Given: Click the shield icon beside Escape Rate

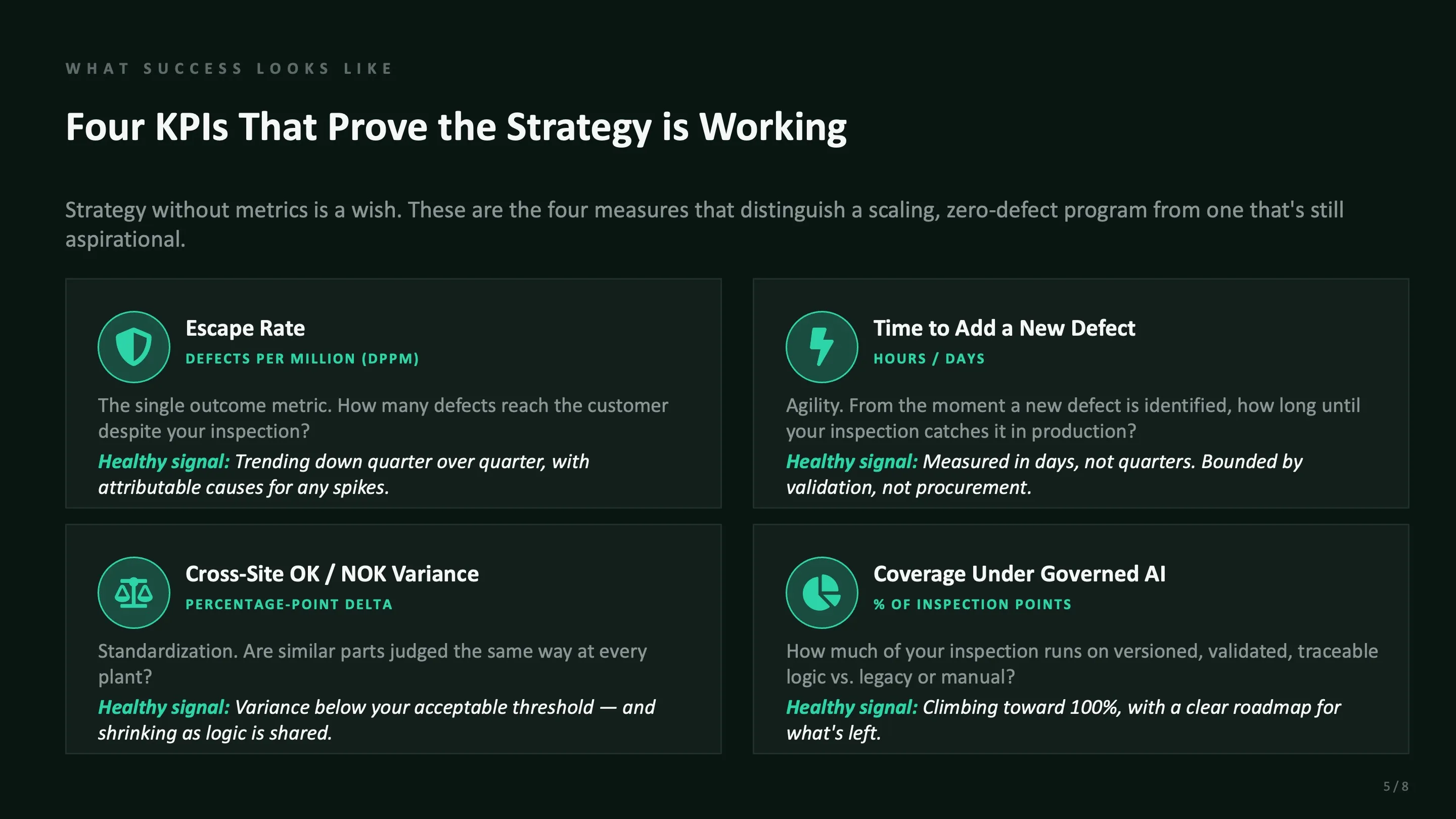Looking at the screenshot, I should pyautogui.click(x=134, y=347).
